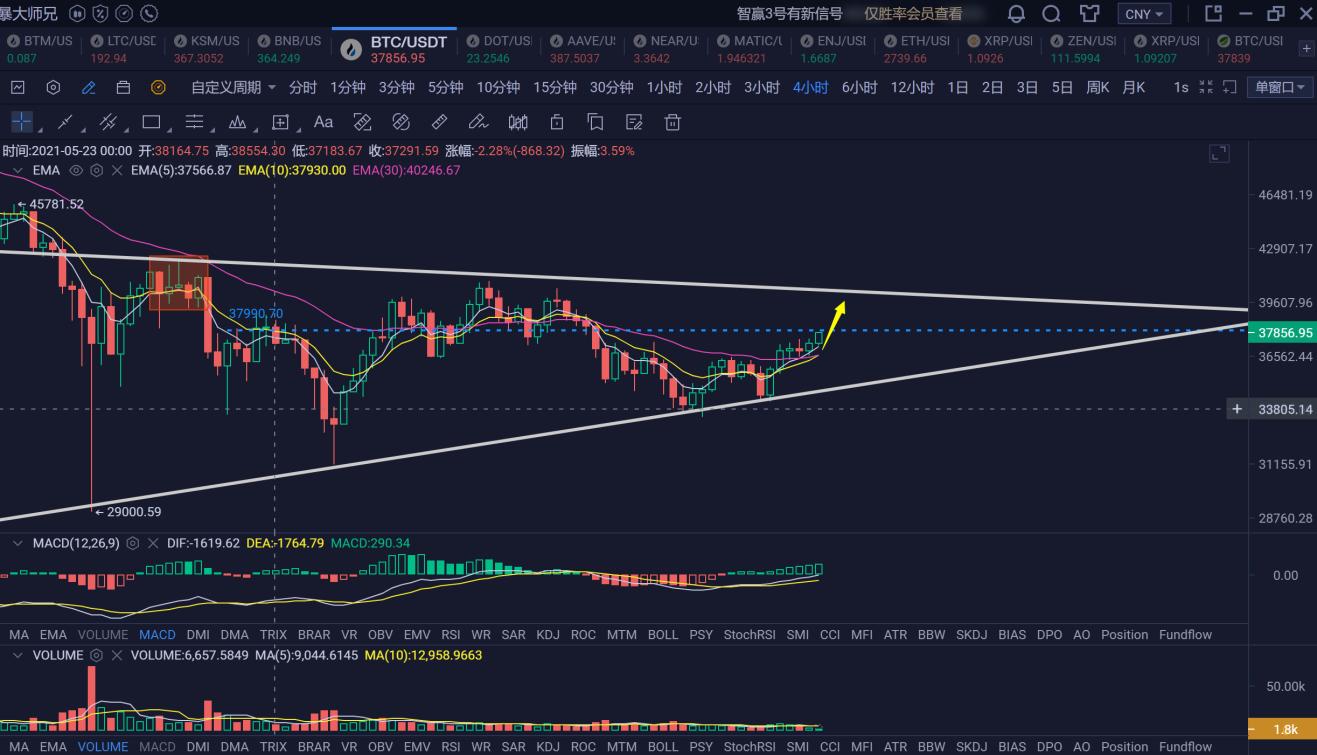Viewport: 1317px width, 755px height.
Task: Select RSI in the MACD panel indicator row
Action: pyautogui.click(x=450, y=635)
